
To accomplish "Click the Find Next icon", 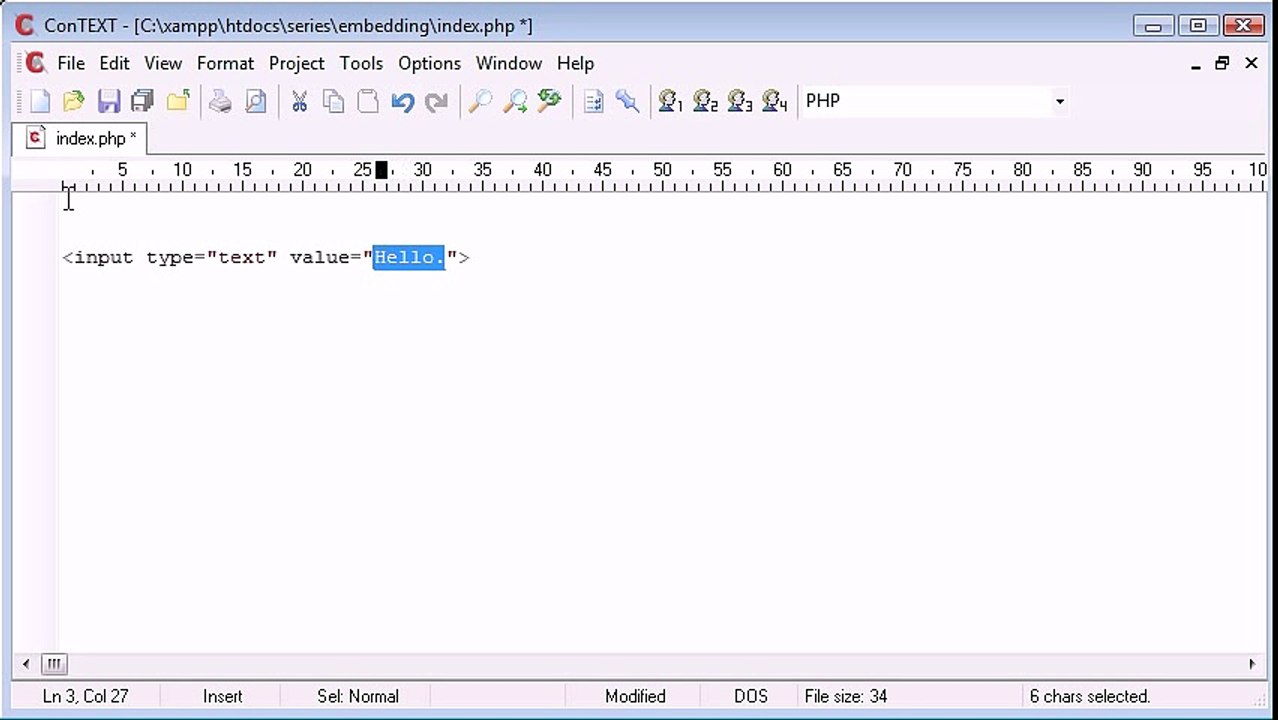I will click(515, 101).
